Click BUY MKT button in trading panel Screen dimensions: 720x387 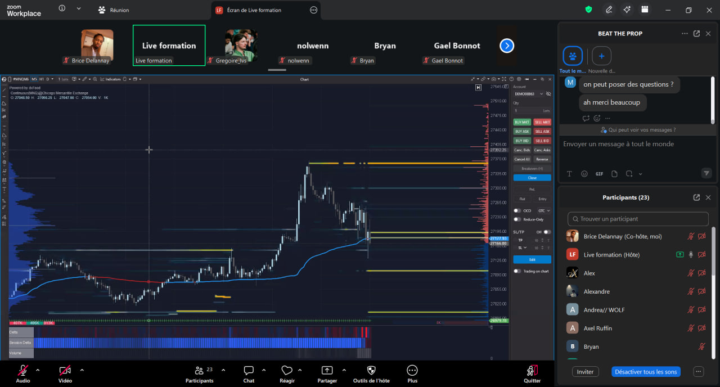click(522, 122)
